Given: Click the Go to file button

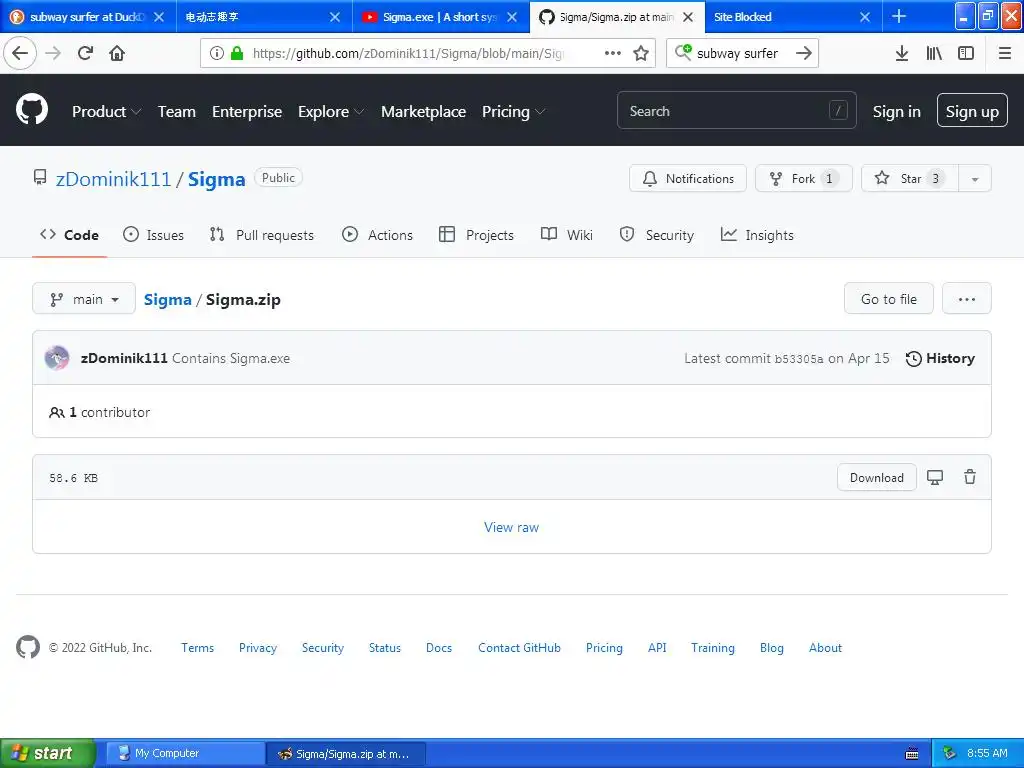Looking at the screenshot, I should point(888,298).
